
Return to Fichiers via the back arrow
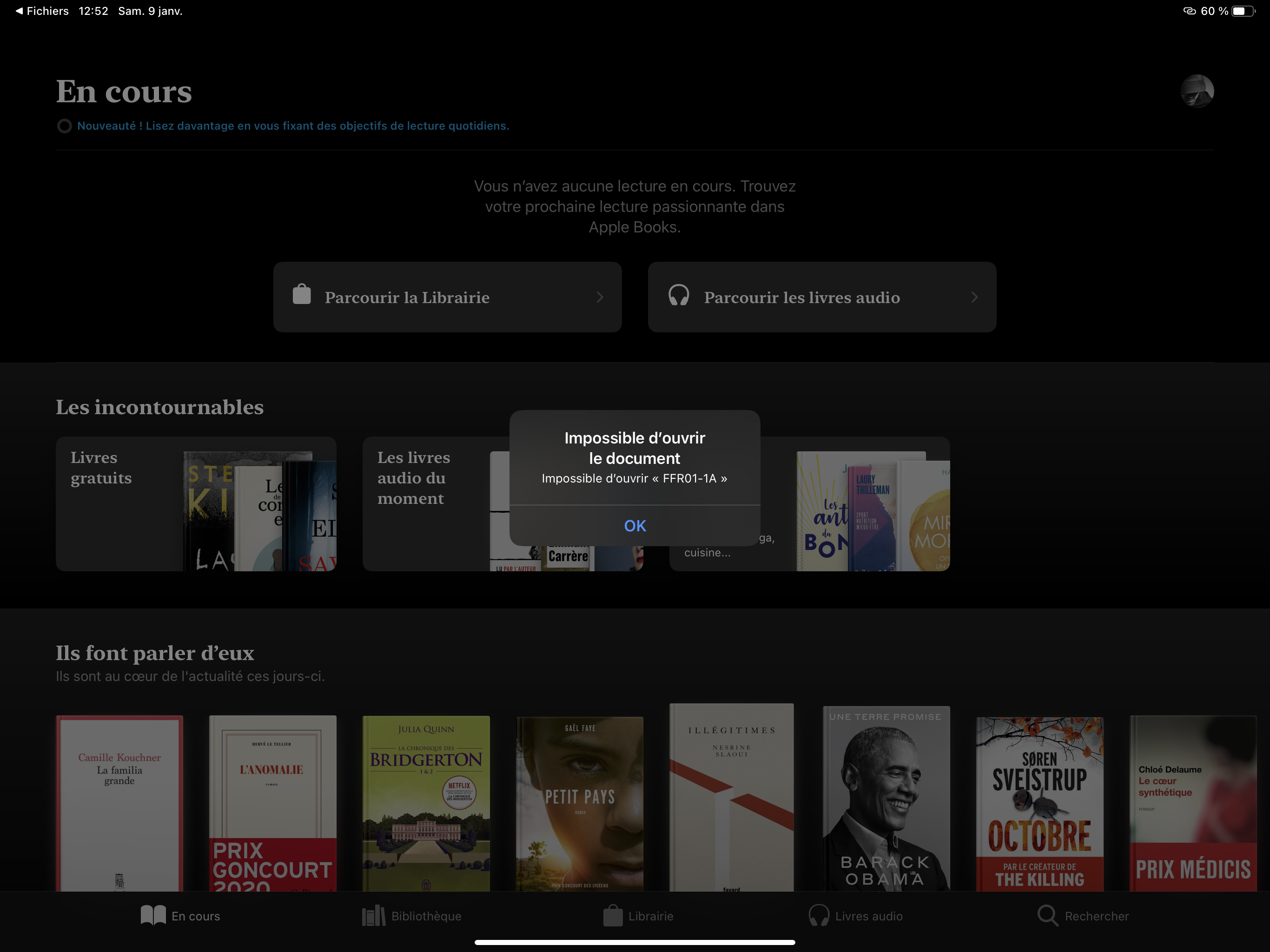(19, 11)
